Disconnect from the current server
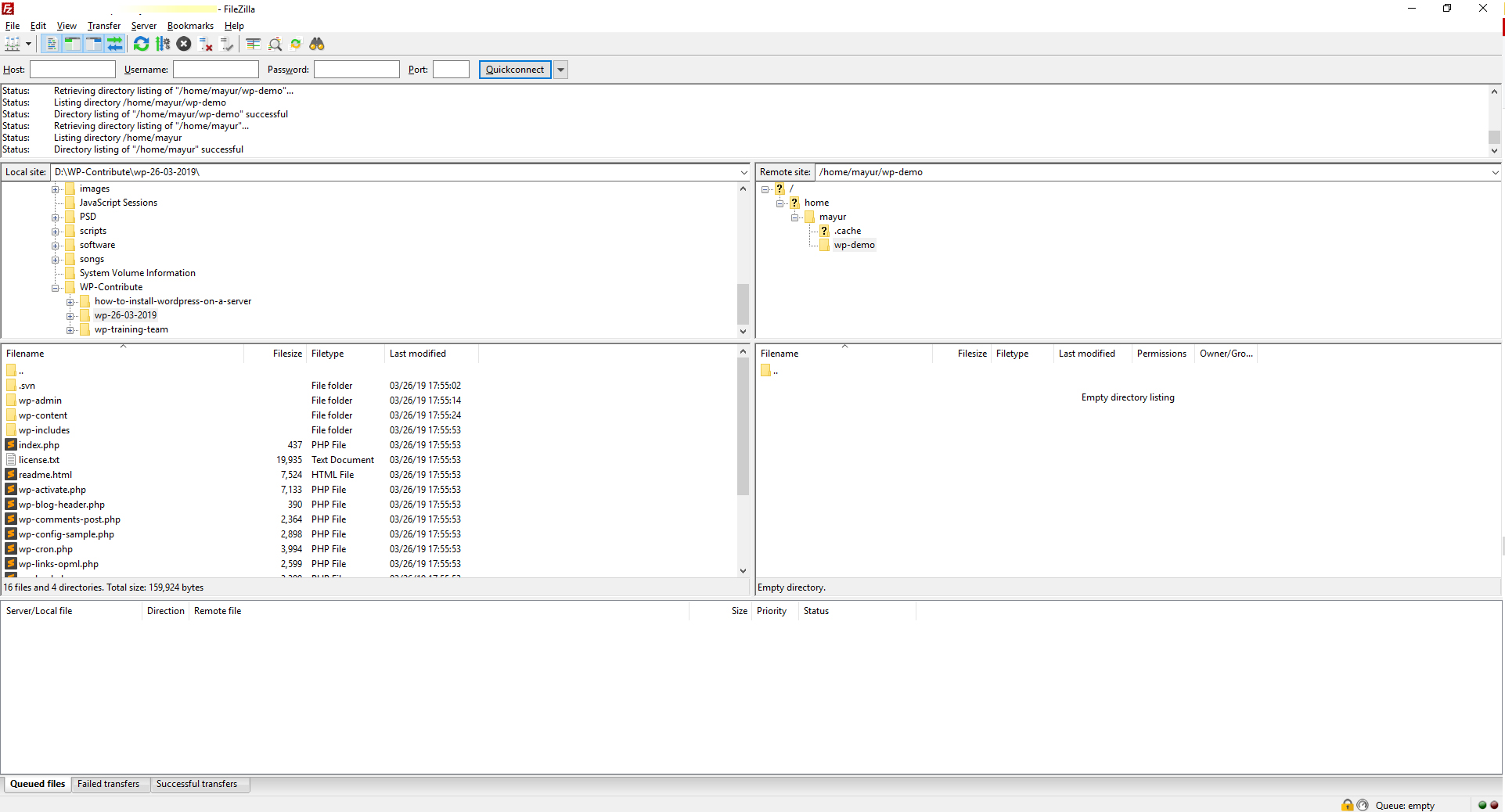The width and height of the screenshot is (1505, 812). pos(206,44)
